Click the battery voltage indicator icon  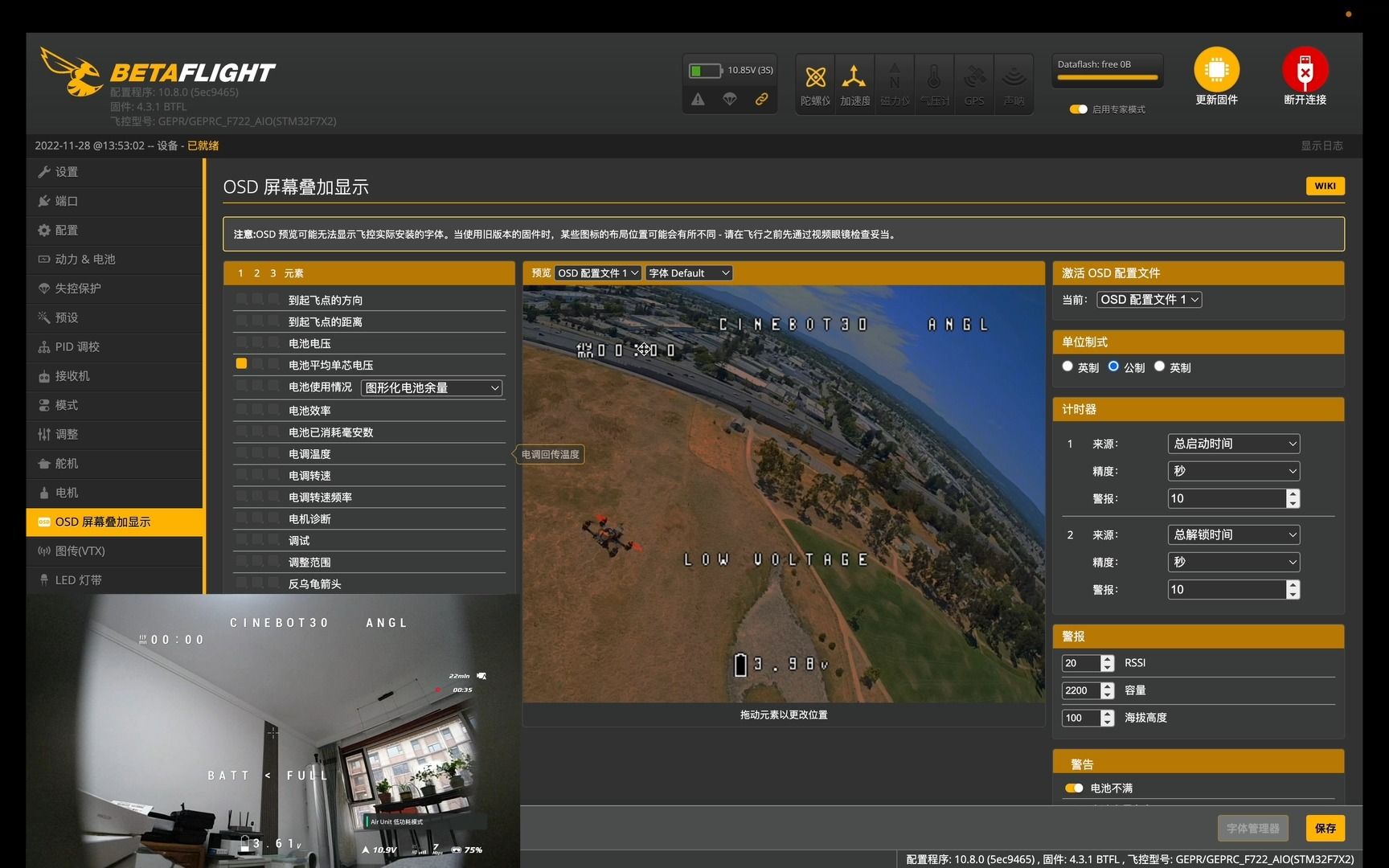click(x=704, y=71)
